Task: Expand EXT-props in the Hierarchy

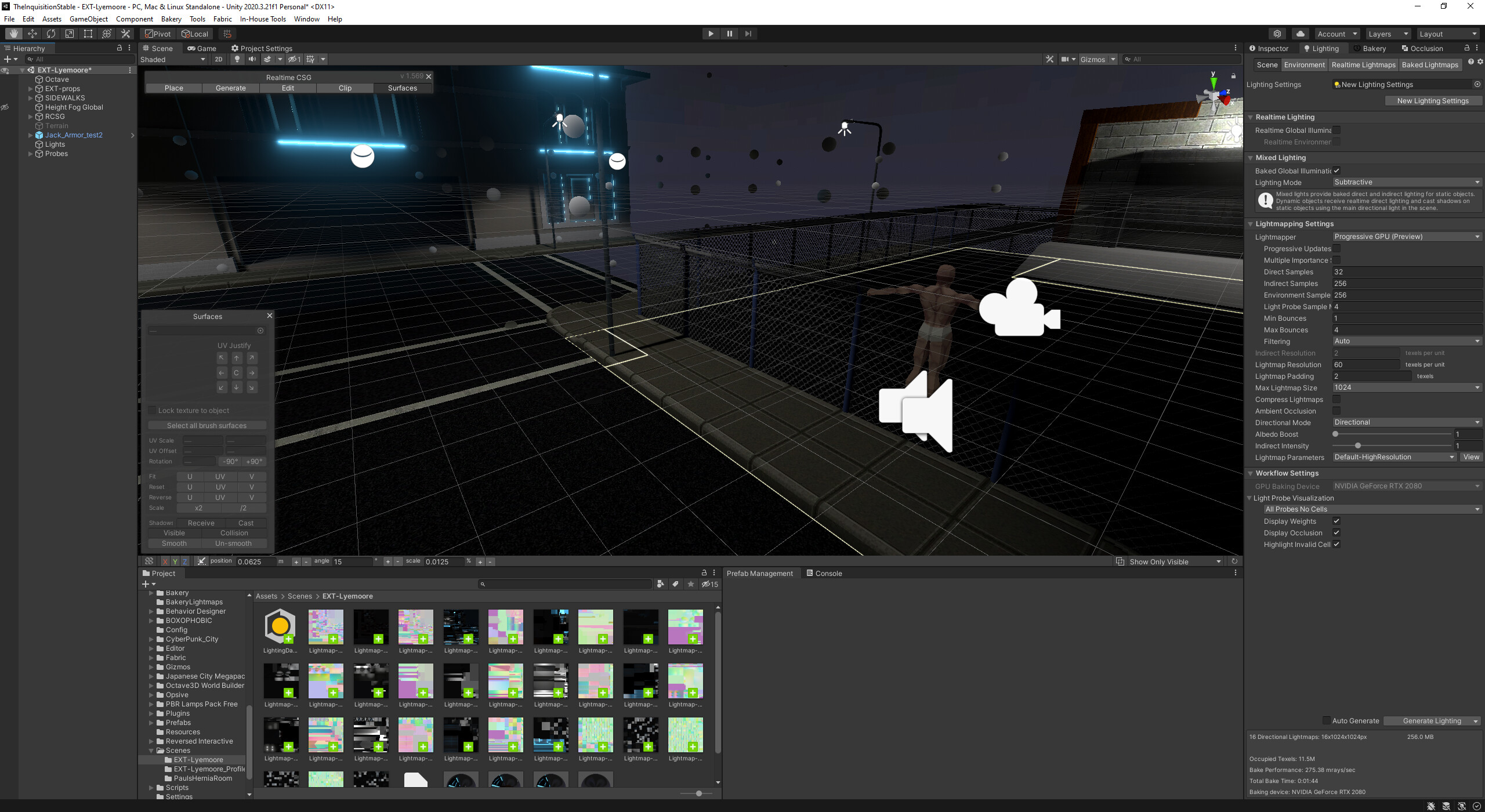Action: pos(31,88)
